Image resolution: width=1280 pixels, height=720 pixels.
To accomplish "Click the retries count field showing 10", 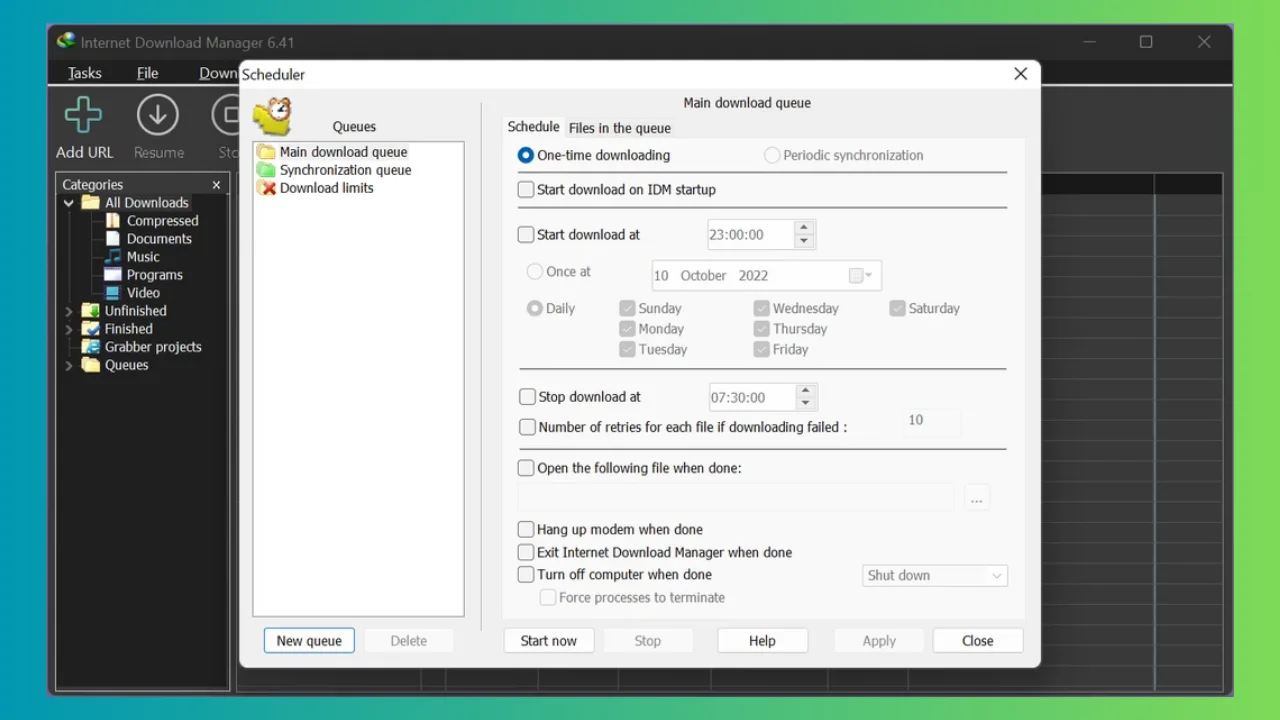I will pos(932,421).
